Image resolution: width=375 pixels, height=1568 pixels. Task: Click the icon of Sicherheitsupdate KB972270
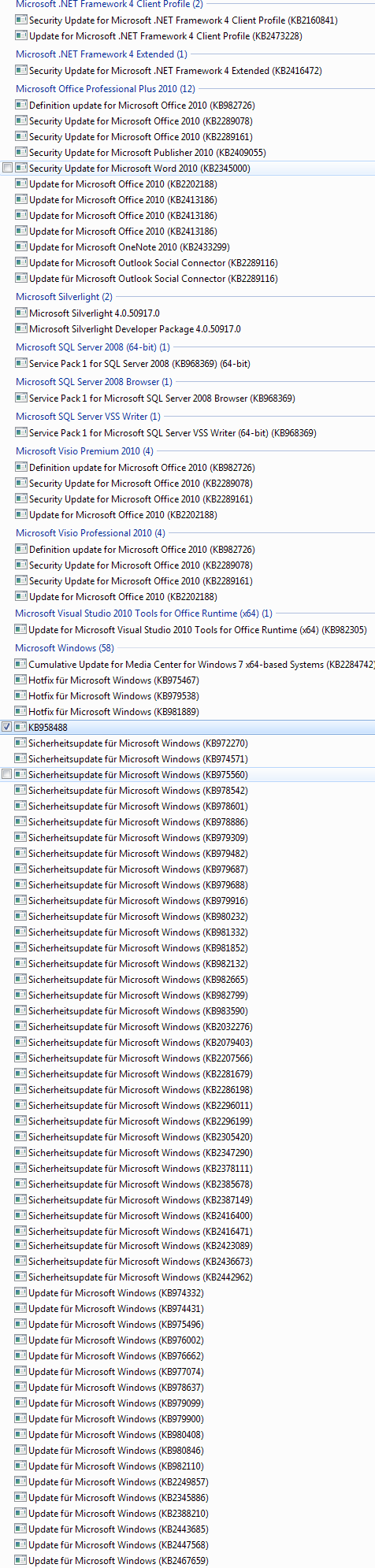point(20,743)
